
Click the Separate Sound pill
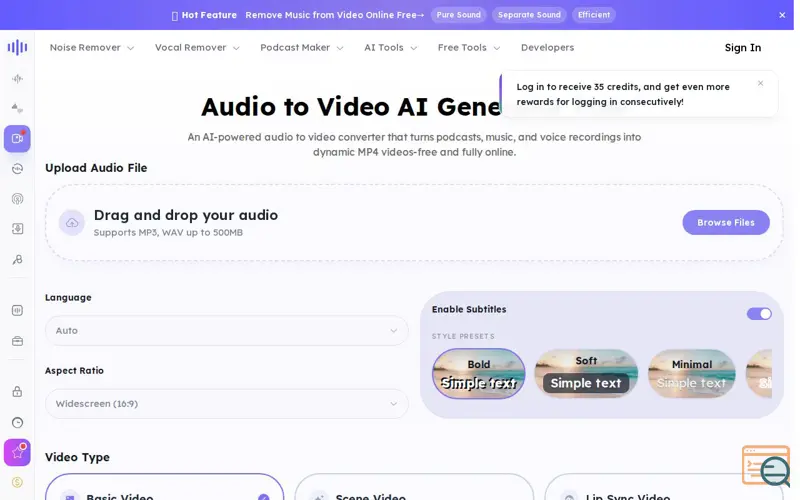click(529, 15)
